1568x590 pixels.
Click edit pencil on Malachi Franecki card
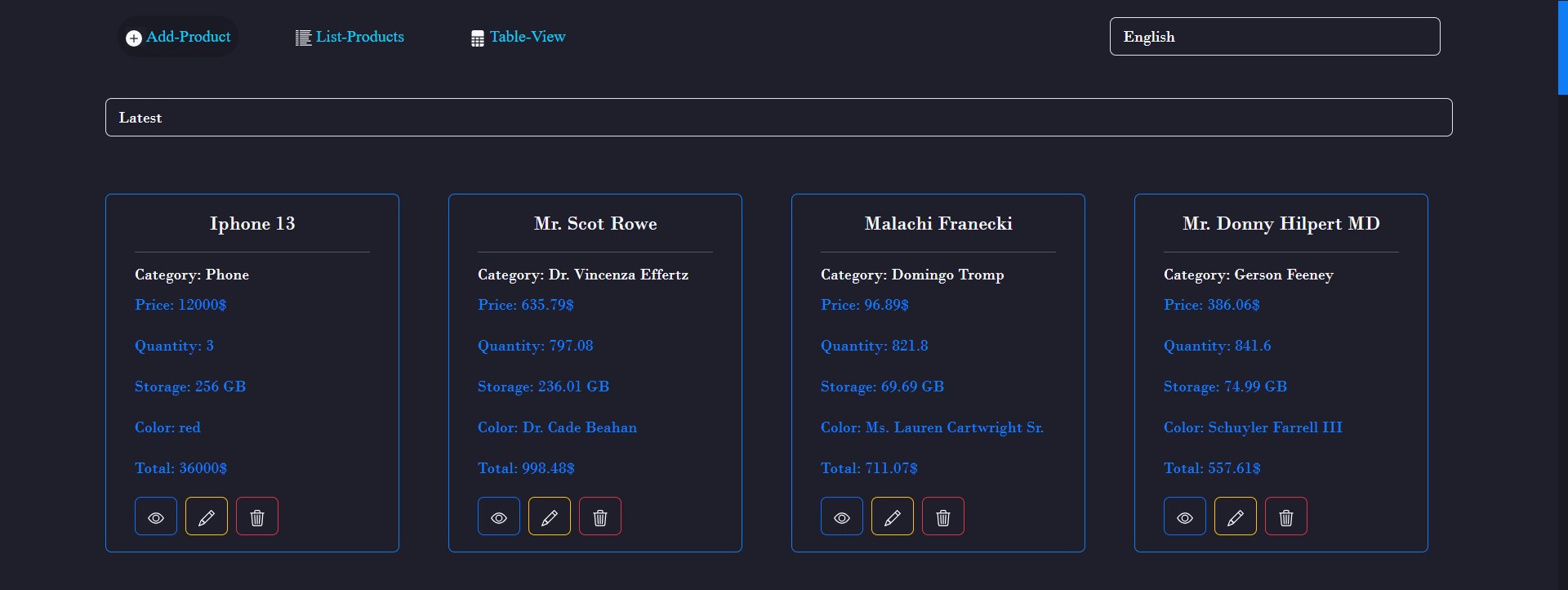tap(893, 516)
